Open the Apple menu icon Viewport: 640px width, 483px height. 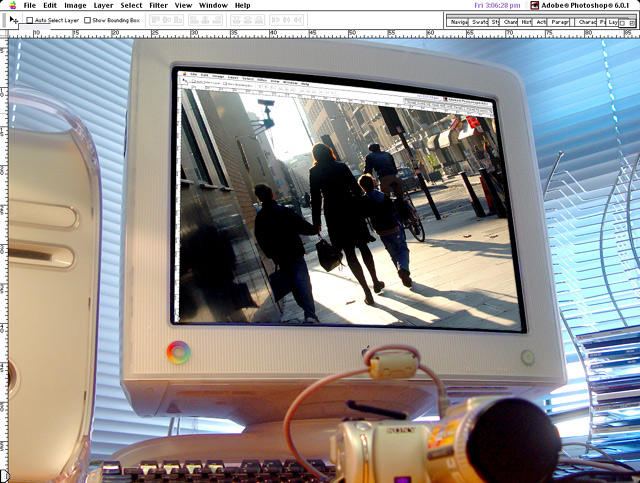pos(10,5)
